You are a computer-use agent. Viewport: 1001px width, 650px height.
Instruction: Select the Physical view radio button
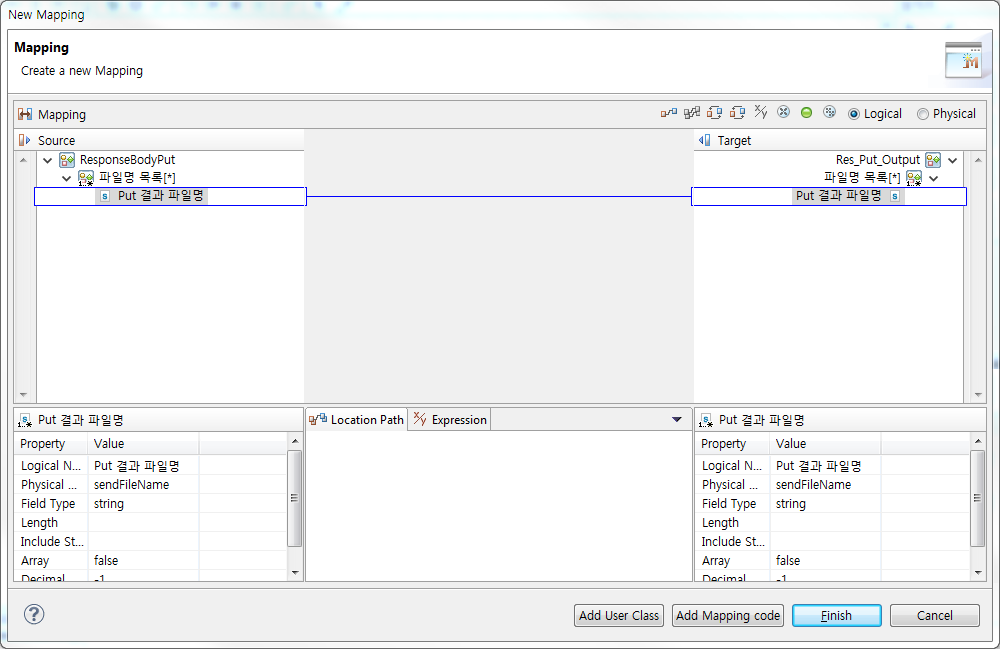pyautogui.click(x=922, y=113)
